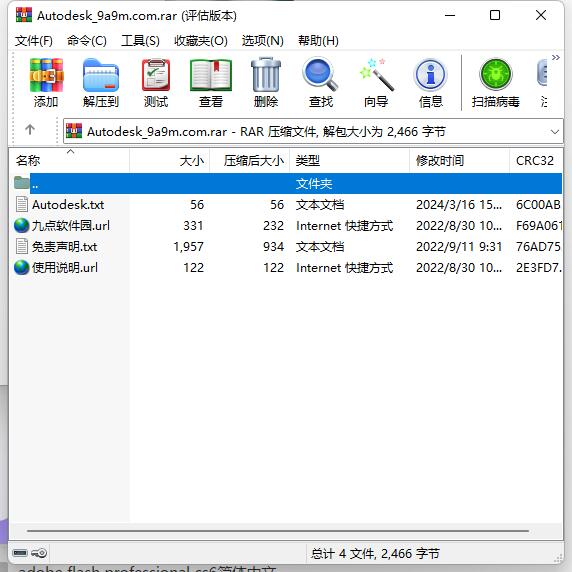Click the WinRAR title bar icon

click(x=24, y=15)
